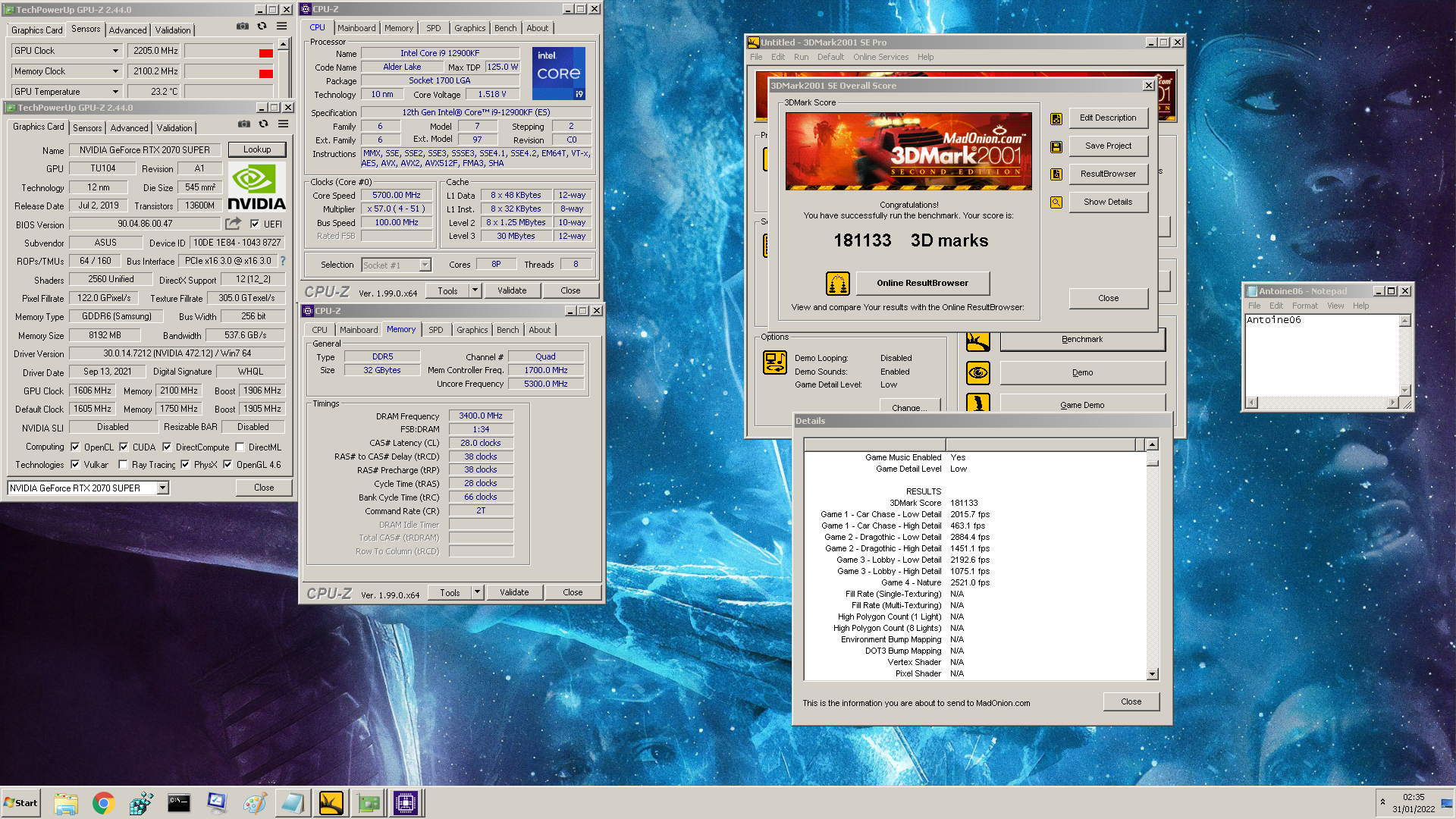Click the Options demo looping icon in 3DMark
This screenshot has height=819, width=1456.
point(774,362)
